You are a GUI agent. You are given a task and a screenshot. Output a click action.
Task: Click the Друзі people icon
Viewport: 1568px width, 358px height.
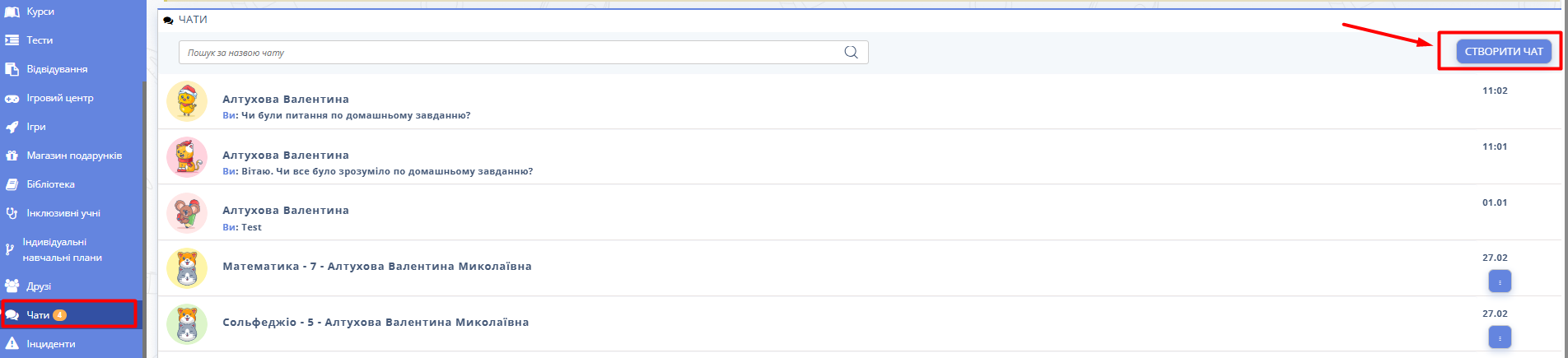point(12,286)
